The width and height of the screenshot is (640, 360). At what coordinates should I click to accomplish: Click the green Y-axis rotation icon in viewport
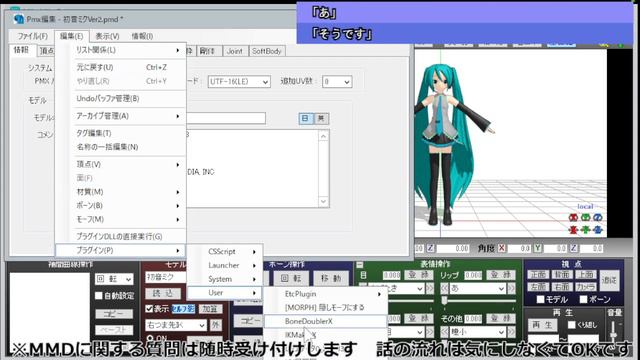586,218
